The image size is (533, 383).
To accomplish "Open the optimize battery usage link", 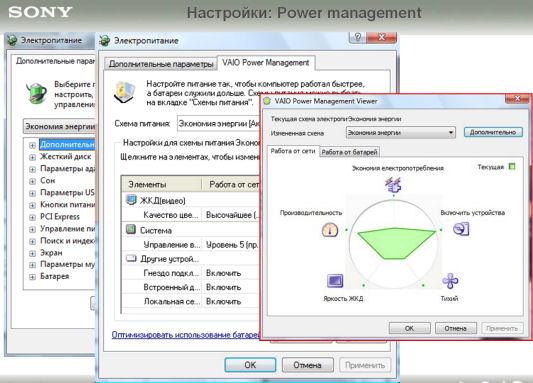I will pos(186,335).
